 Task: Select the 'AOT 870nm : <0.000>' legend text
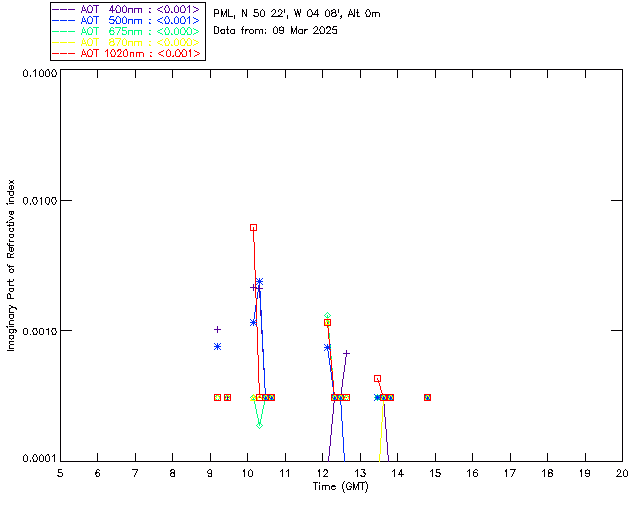coord(140,42)
